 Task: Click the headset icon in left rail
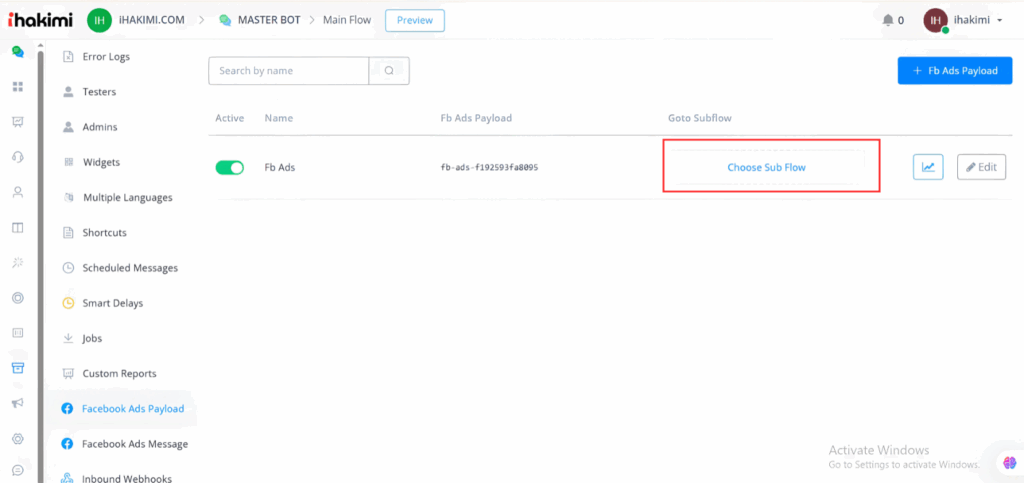pos(17,157)
